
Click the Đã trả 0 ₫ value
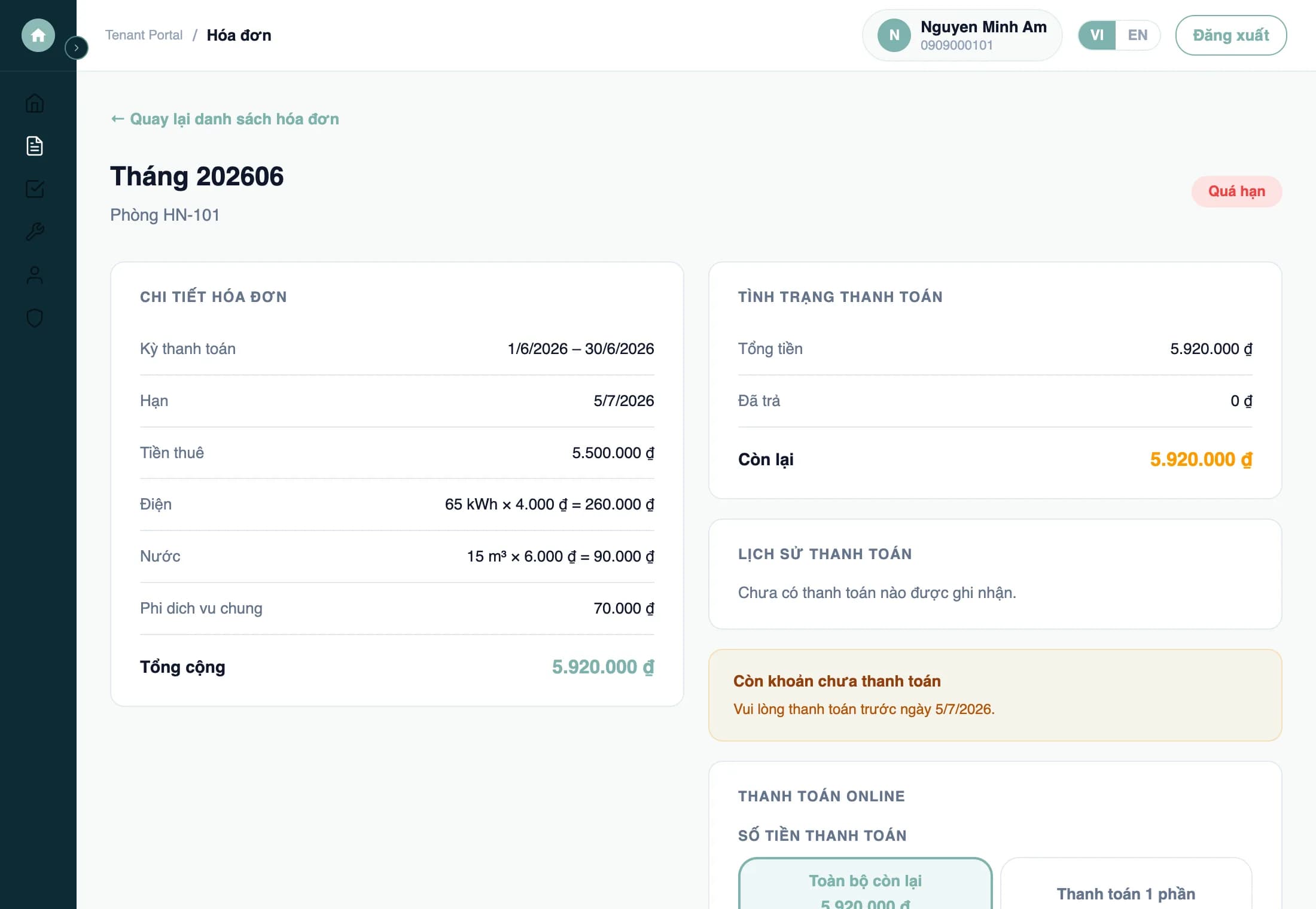[x=1241, y=401]
